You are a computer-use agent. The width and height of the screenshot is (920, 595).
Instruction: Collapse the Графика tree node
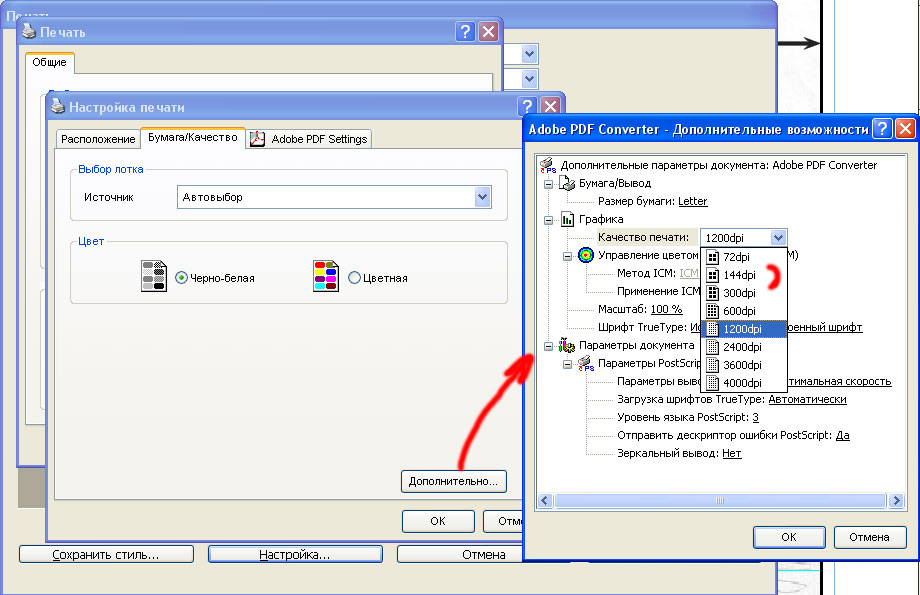coord(548,221)
